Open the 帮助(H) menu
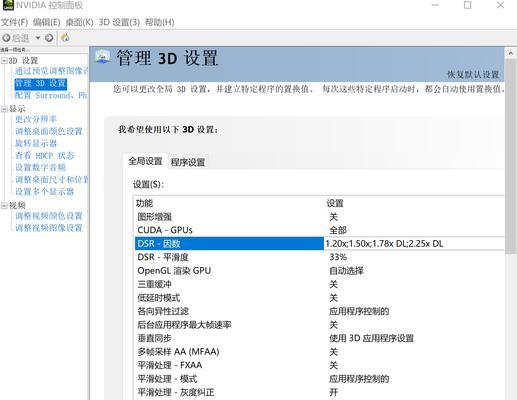Image resolution: width=517 pixels, height=400 pixels. click(x=160, y=22)
